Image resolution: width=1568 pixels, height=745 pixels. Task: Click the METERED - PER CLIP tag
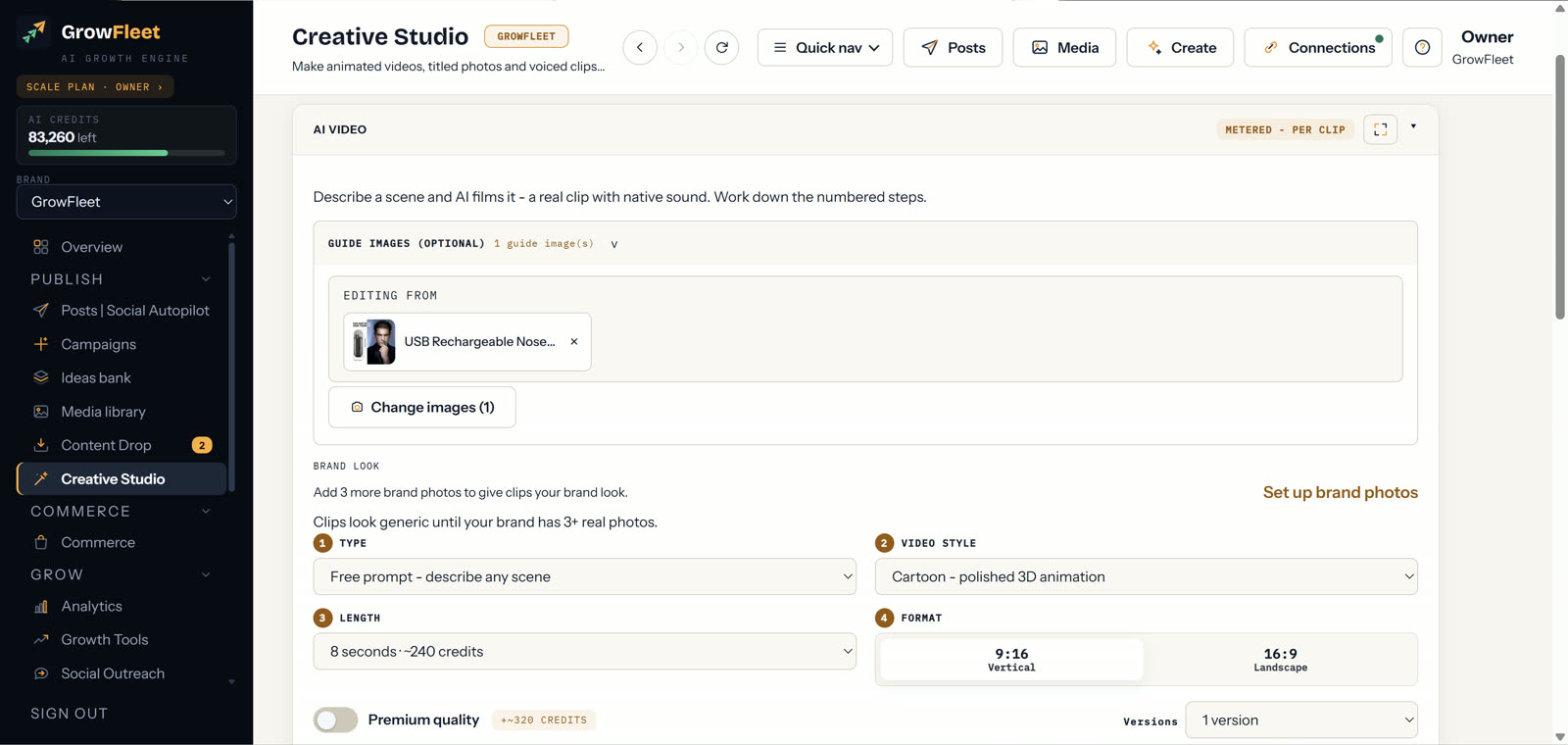point(1285,129)
